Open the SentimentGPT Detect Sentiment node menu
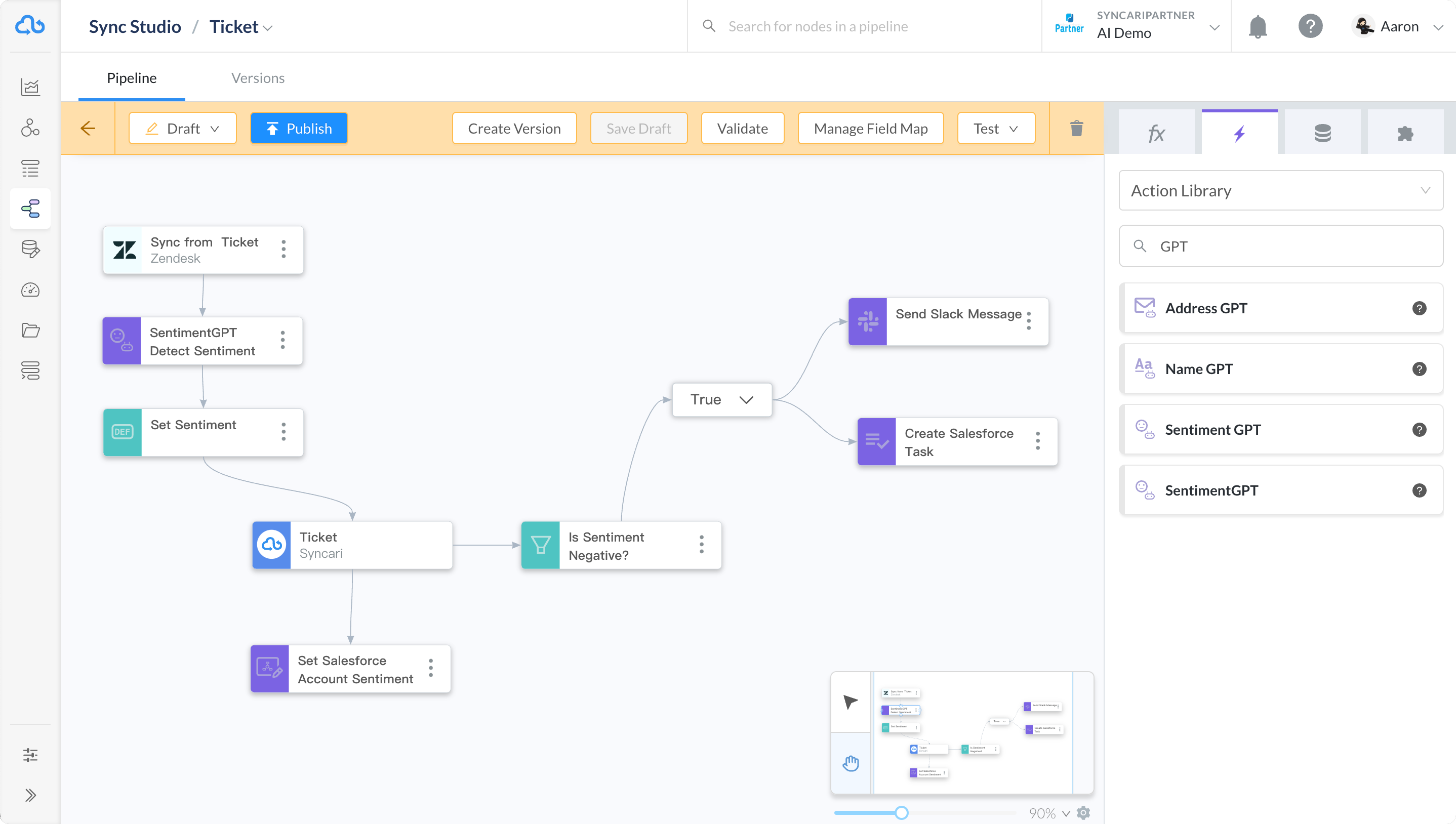1456x824 pixels. pyautogui.click(x=283, y=340)
